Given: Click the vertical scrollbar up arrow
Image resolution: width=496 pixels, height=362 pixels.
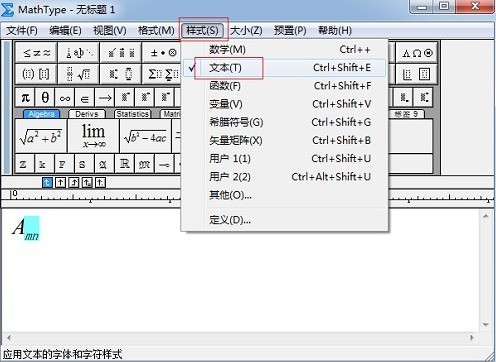Looking at the screenshot, I should (x=486, y=216).
